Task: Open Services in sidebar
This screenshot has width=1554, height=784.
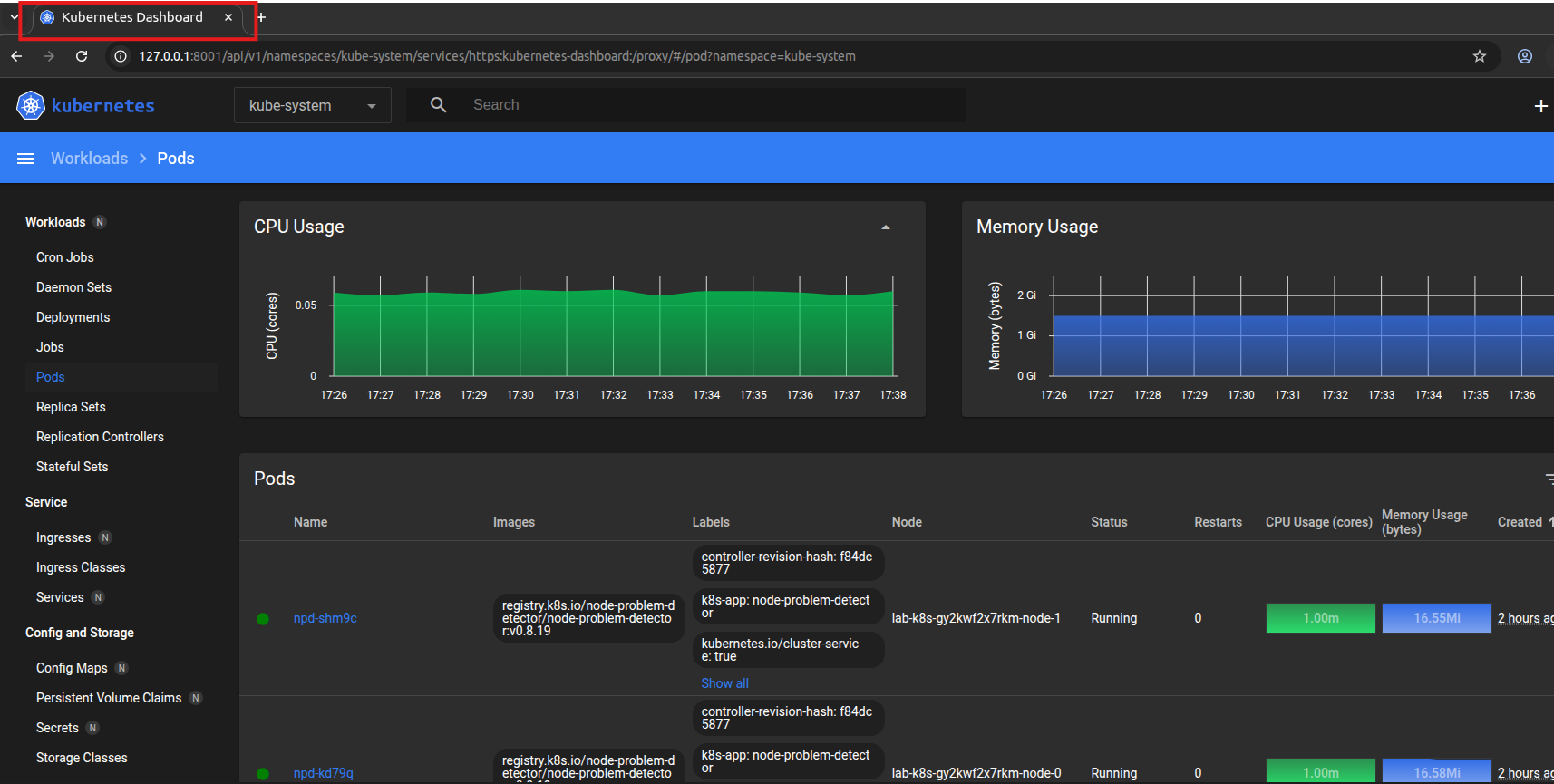Action: coord(60,597)
